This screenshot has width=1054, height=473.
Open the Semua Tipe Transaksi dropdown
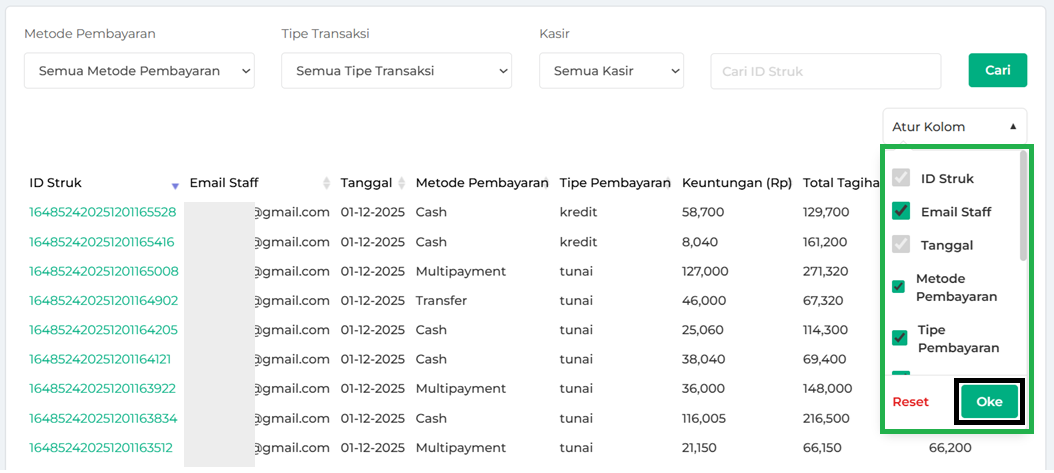pos(396,71)
